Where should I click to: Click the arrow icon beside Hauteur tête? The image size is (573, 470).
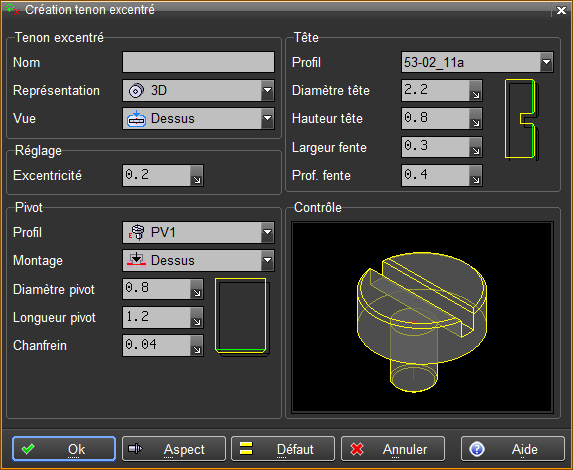475,118
